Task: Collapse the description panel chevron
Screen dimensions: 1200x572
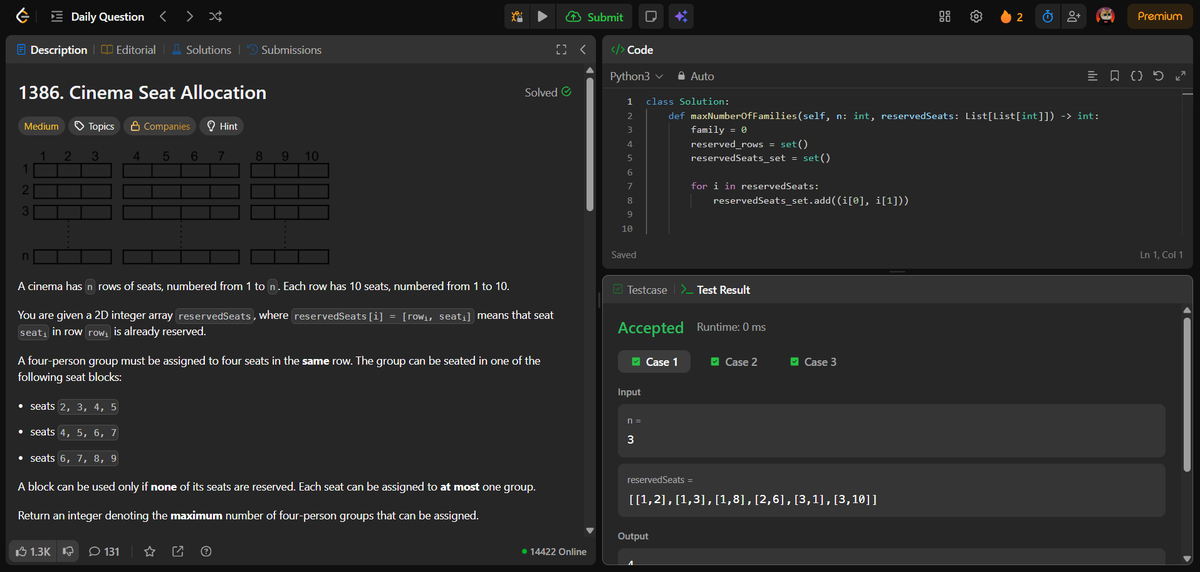Action: click(x=582, y=50)
